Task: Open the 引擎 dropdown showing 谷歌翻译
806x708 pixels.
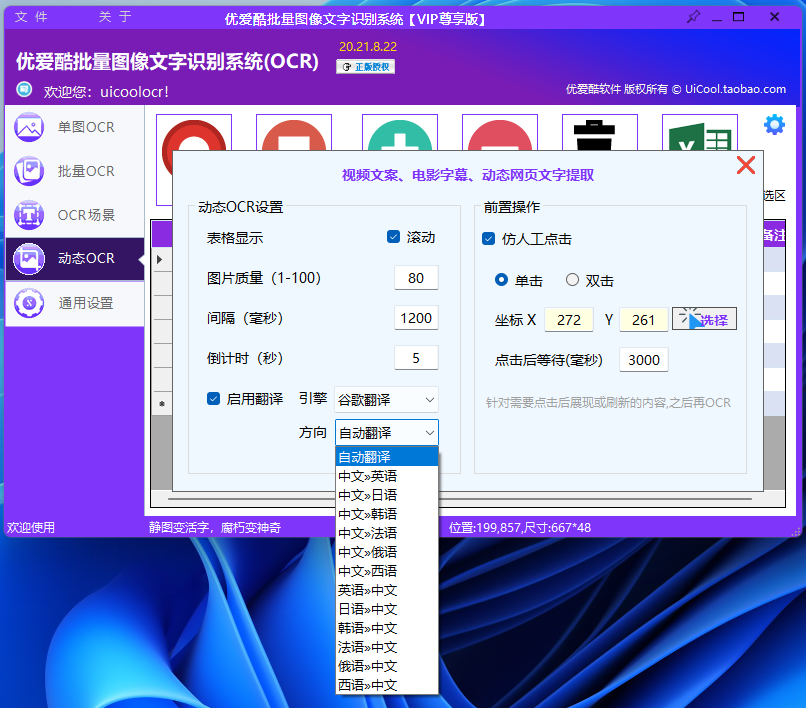Action: (386, 400)
